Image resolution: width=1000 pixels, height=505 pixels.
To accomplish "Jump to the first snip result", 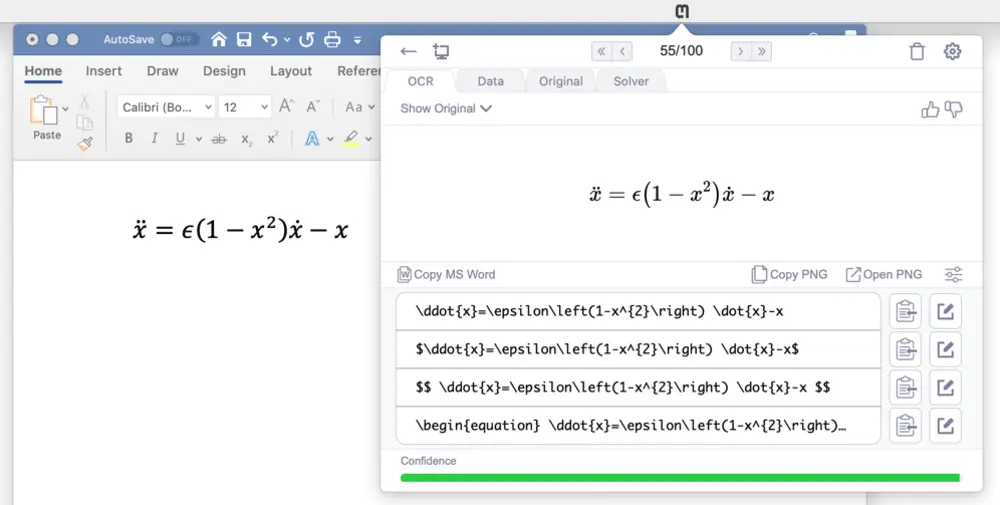I will pos(601,52).
